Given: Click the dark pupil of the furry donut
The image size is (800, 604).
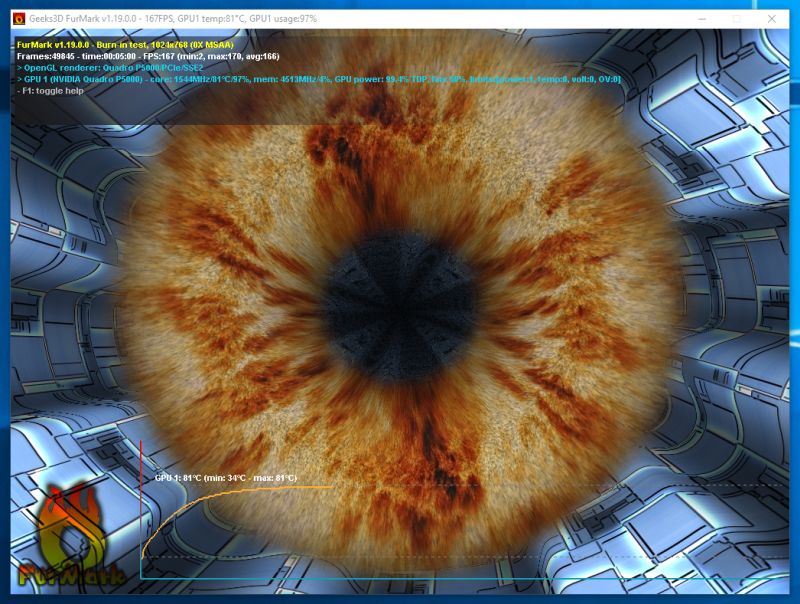Looking at the screenshot, I should 399,306.
